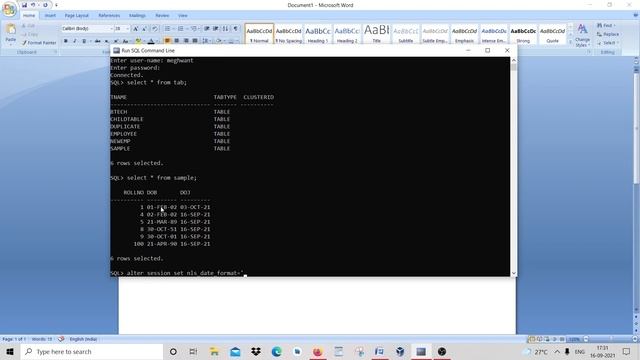Select the Emphasis style
The image size is (640, 360).
click(464, 34)
